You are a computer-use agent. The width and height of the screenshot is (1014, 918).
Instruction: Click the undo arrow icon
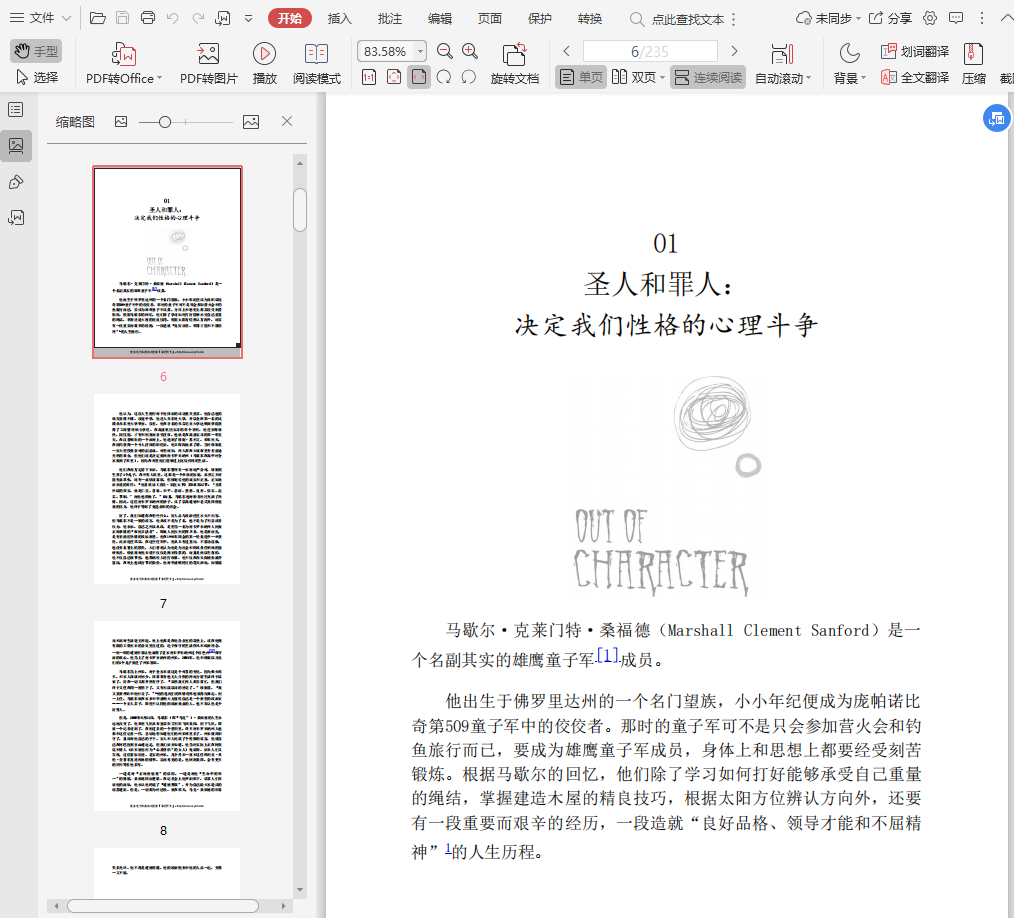pos(172,18)
